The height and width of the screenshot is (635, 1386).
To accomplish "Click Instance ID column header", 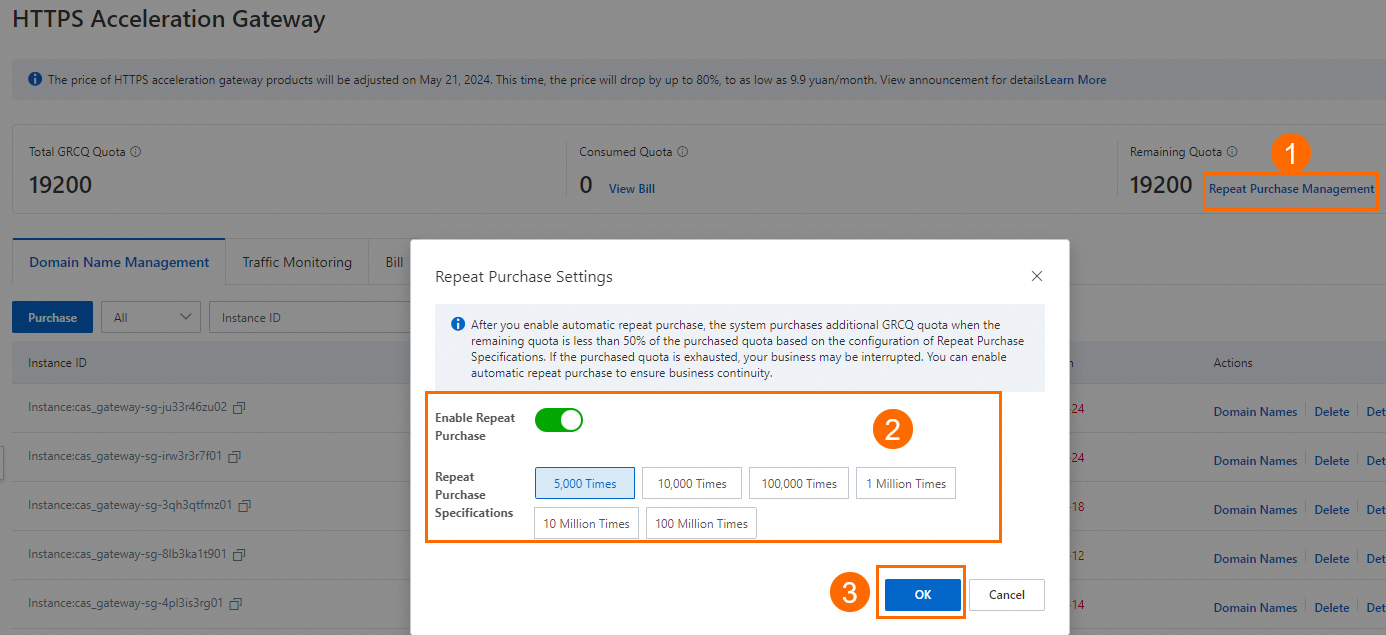I will (x=57, y=362).
